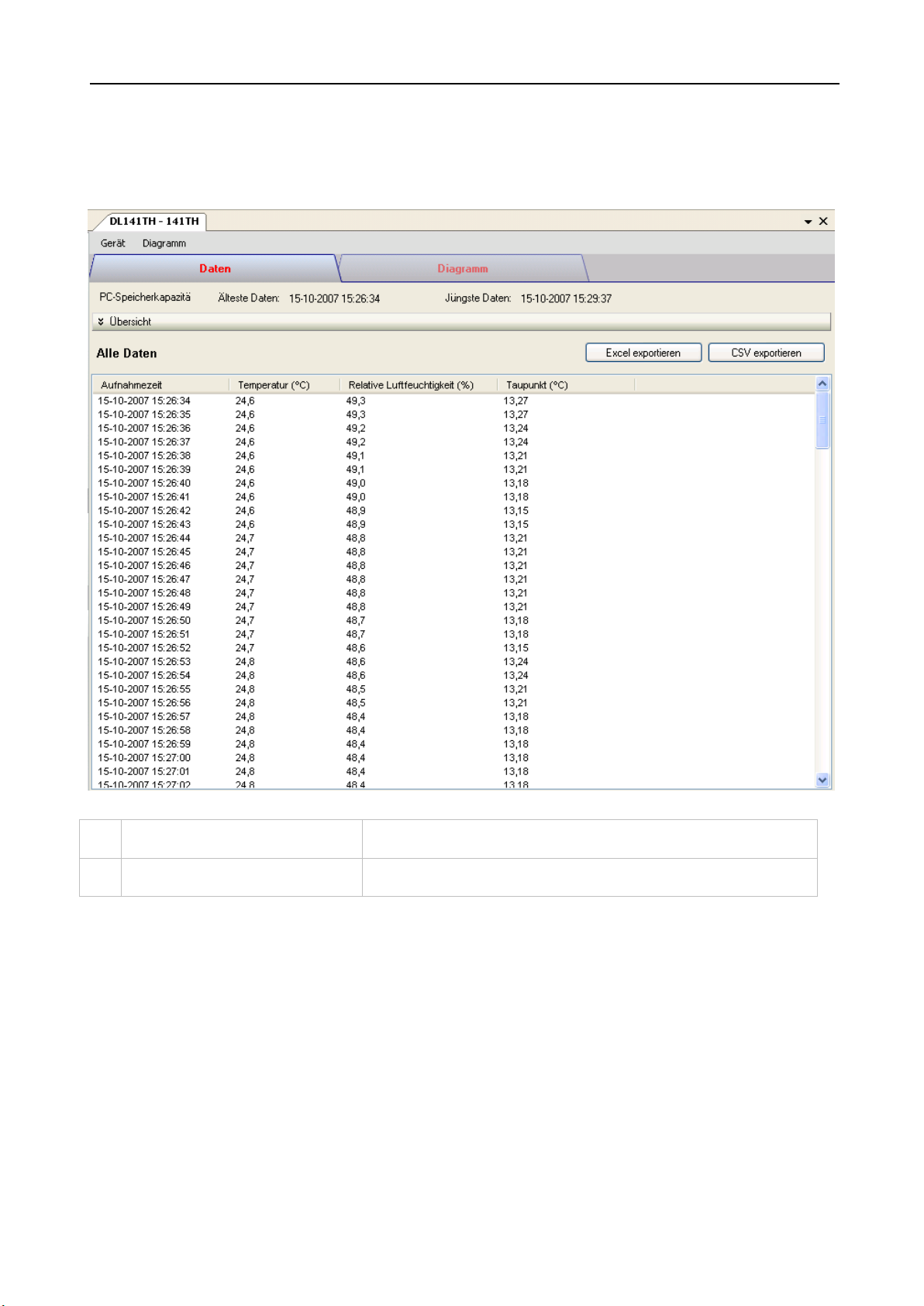Close the DL141TH document panel
924x1306 pixels.
(823, 222)
